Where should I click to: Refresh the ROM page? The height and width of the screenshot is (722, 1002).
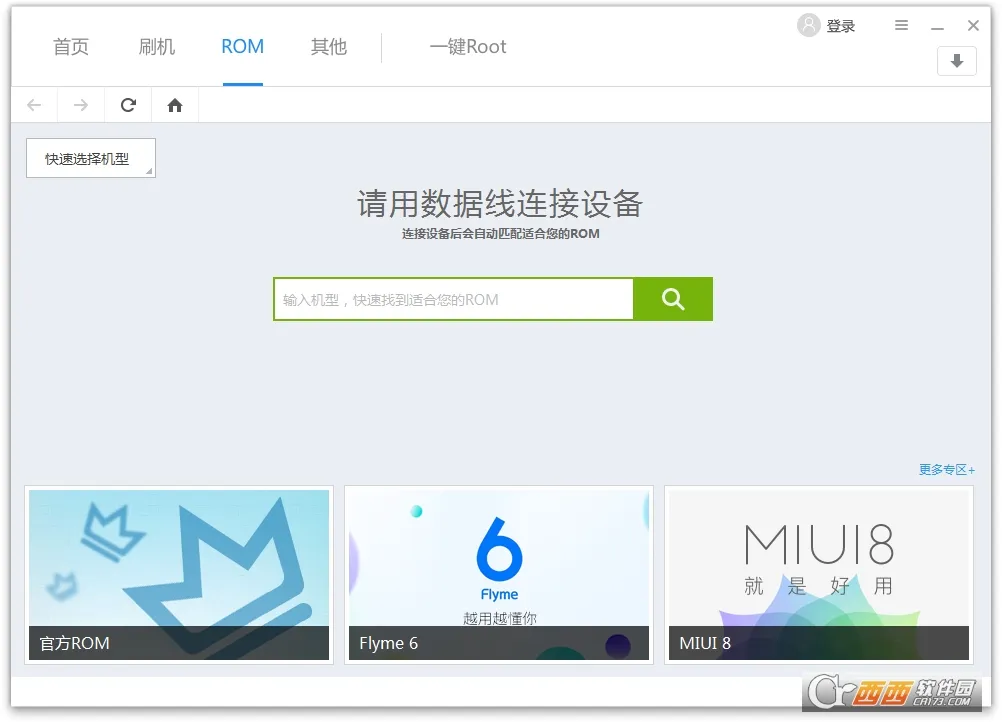(x=128, y=105)
